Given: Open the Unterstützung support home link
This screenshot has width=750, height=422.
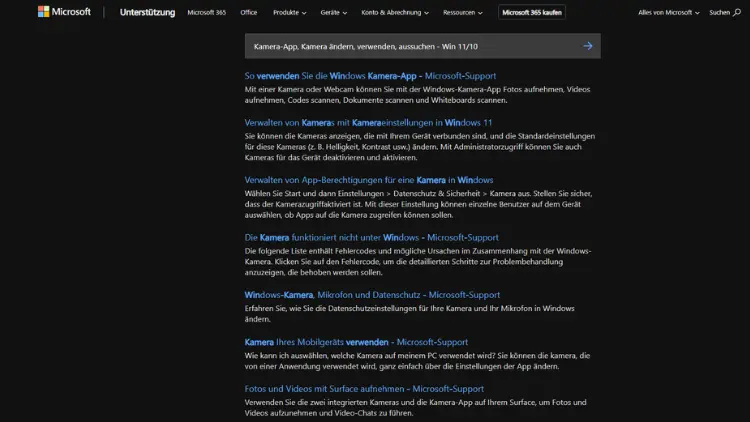Looking at the screenshot, I should click(147, 12).
